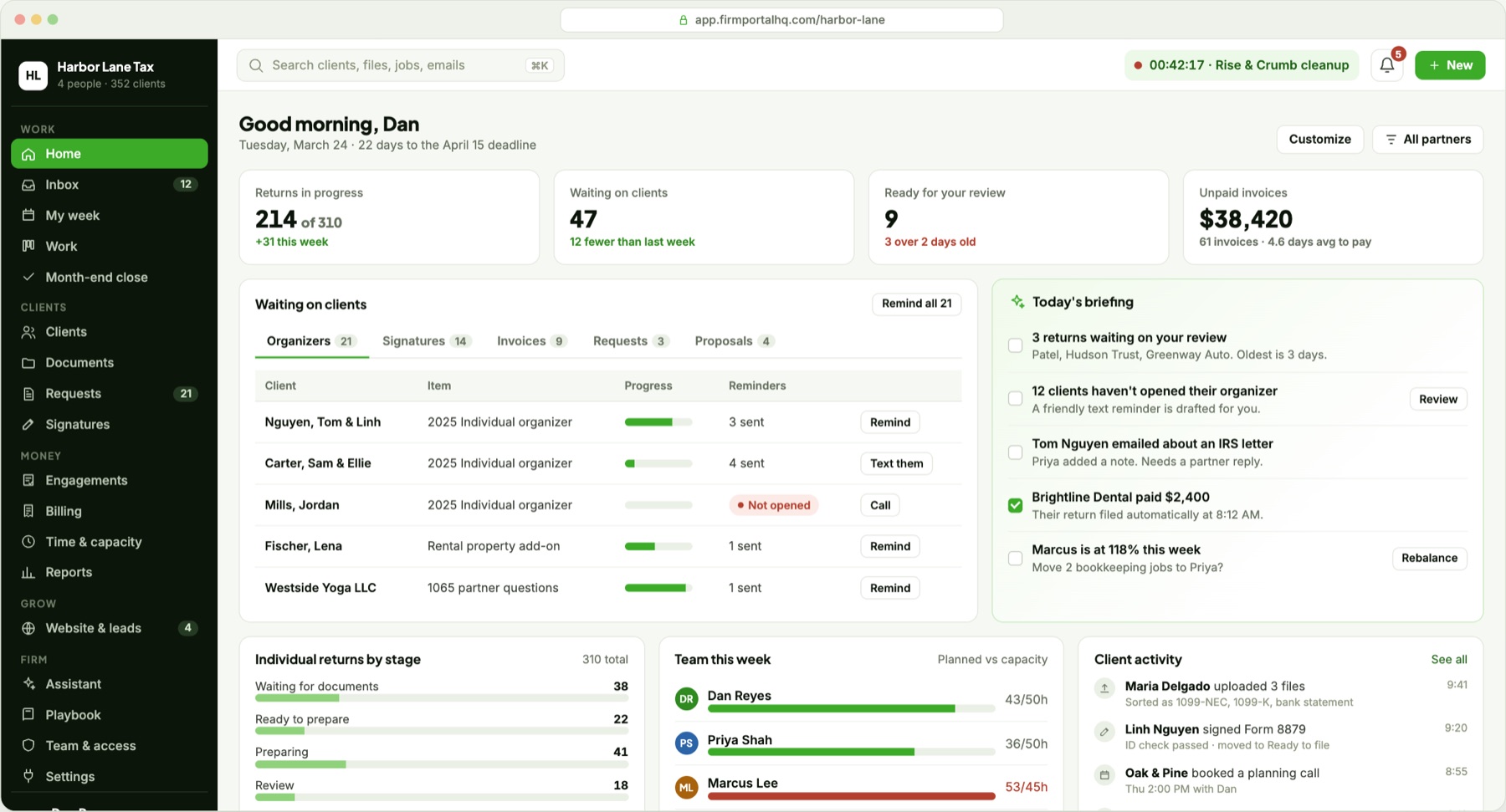This screenshot has width=1506, height=812.
Task: Click the Clients people icon
Action: [x=28, y=332]
